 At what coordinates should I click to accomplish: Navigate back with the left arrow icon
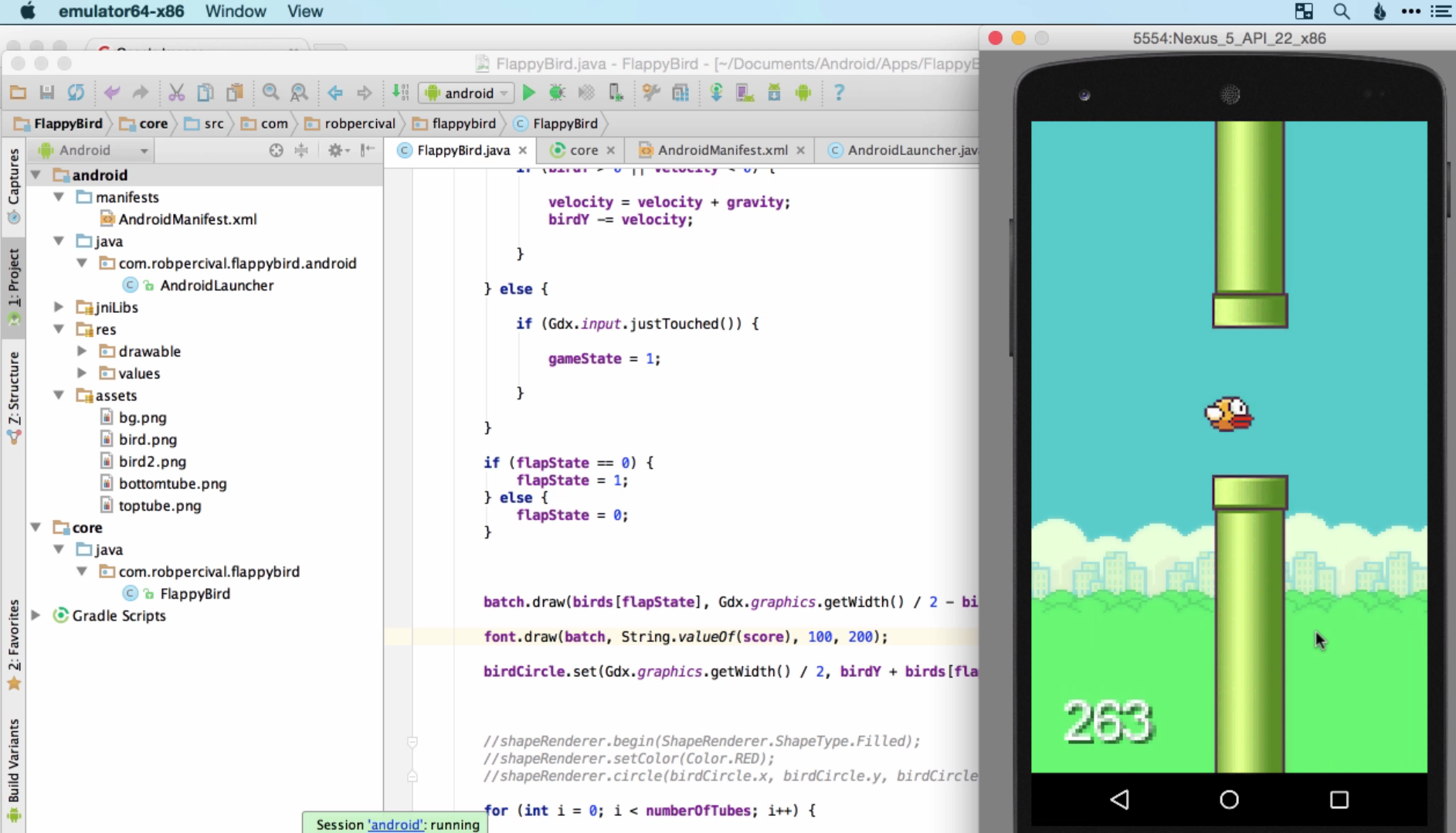(x=335, y=93)
